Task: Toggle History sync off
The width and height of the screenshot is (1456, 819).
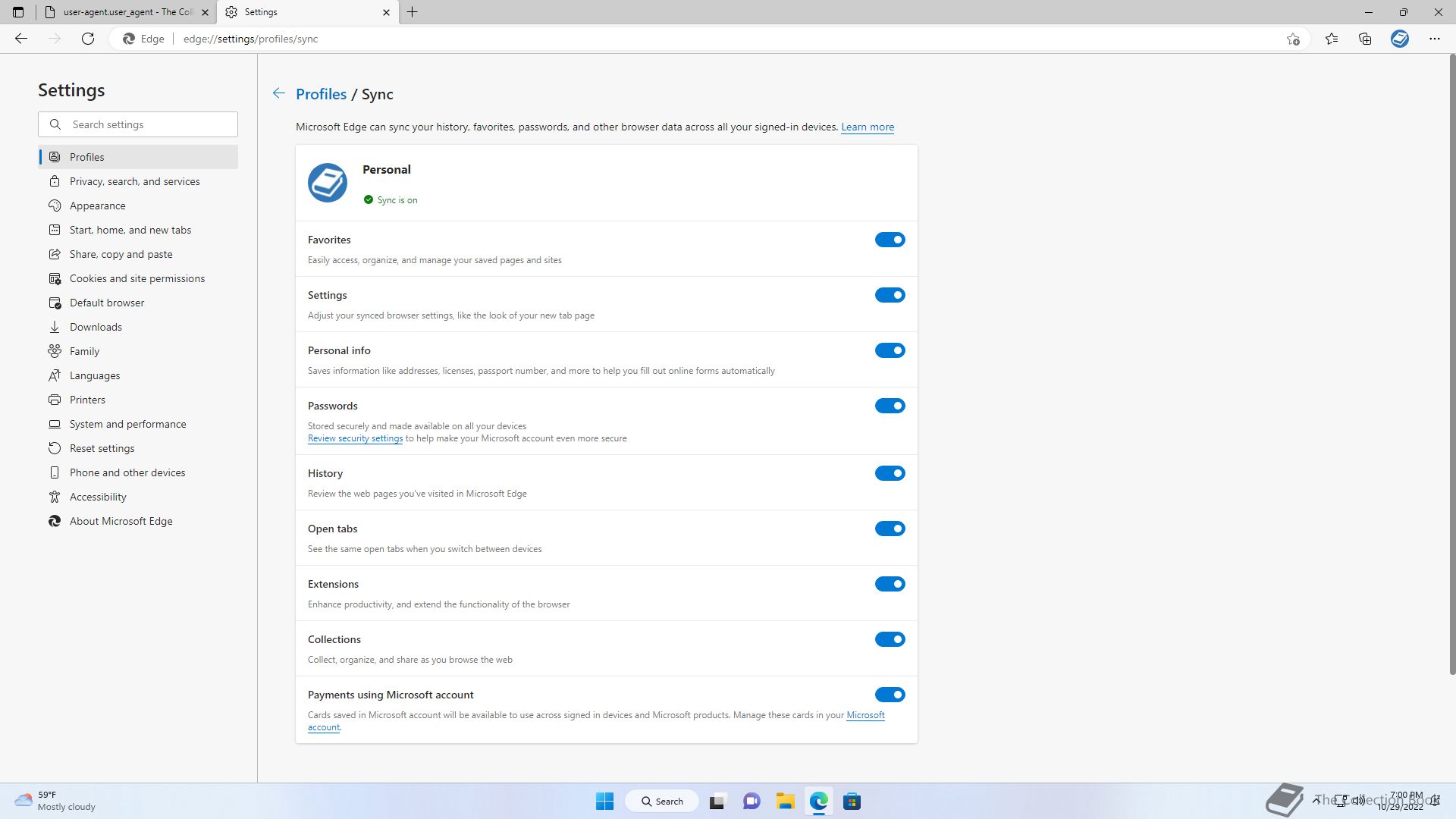Action: [890, 473]
